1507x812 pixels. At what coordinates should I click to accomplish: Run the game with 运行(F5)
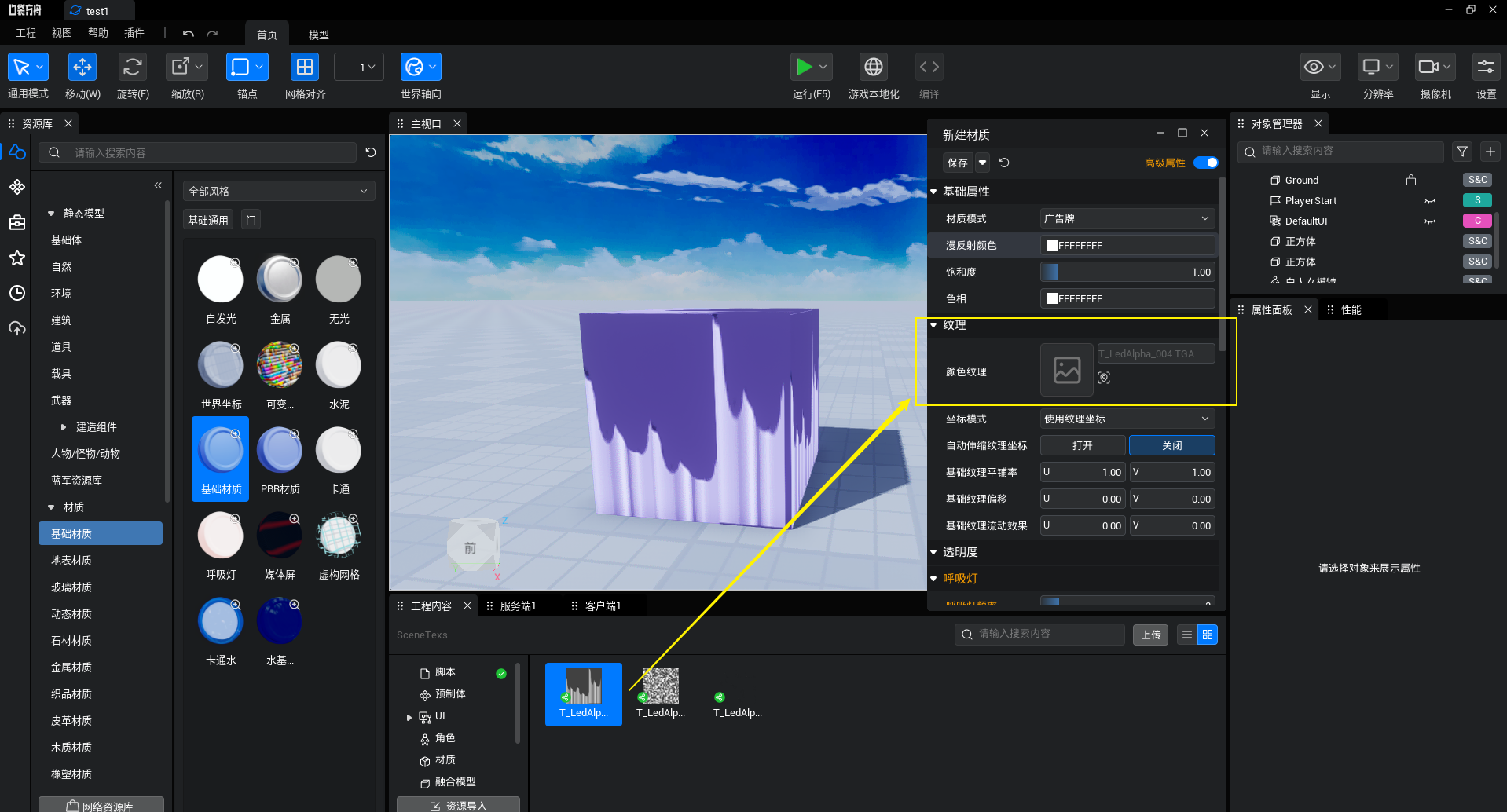click(811, 67)
